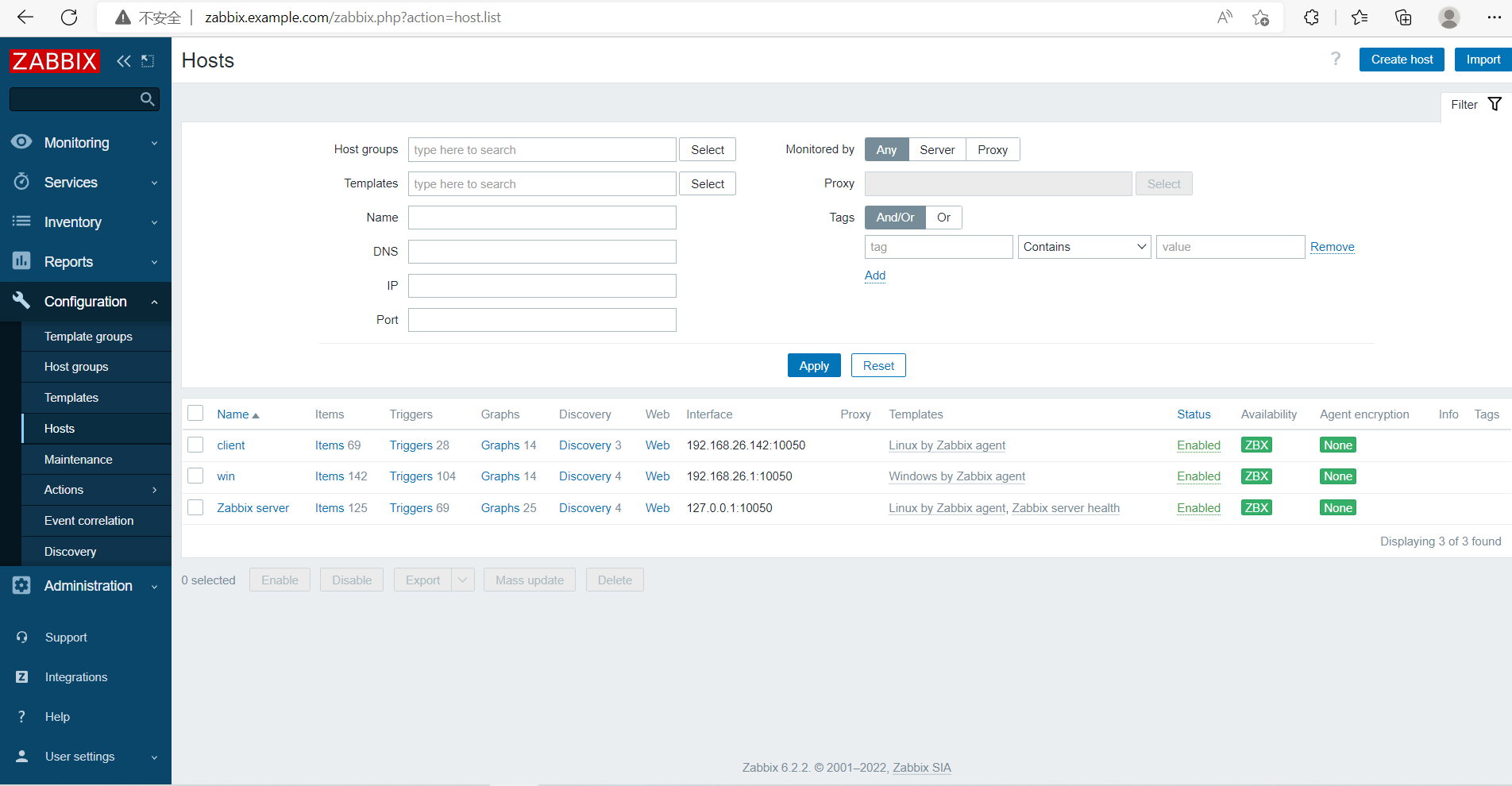This screenshot has height=786, width=1512.
Task: Click the Reports chart icon
Action: pos(21,261)
